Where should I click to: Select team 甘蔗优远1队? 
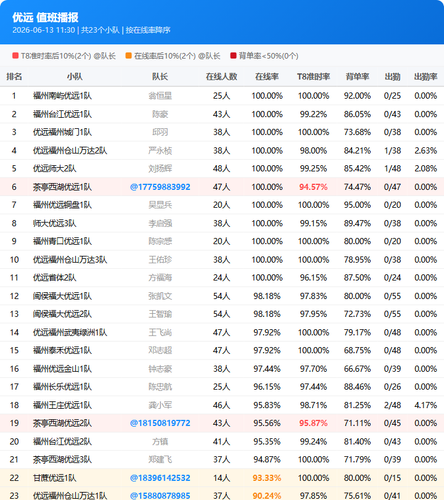coord(54,478)
